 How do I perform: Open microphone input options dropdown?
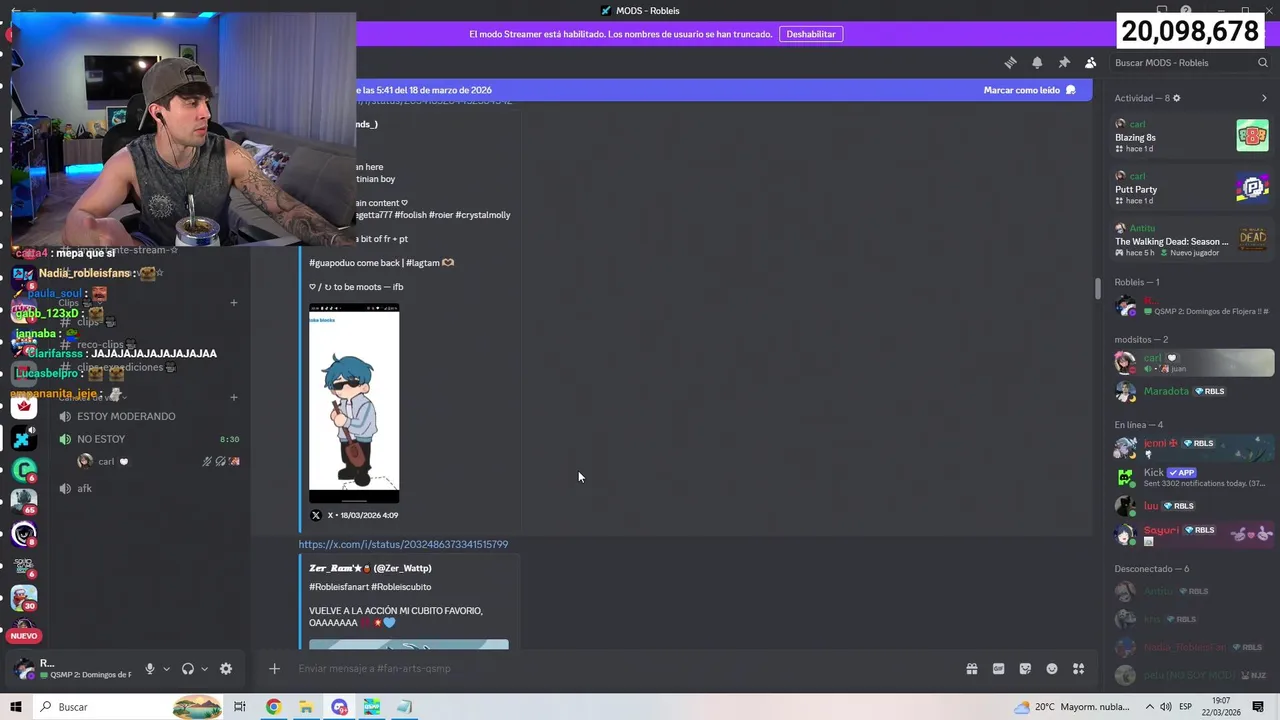click(x=166, y=669)
